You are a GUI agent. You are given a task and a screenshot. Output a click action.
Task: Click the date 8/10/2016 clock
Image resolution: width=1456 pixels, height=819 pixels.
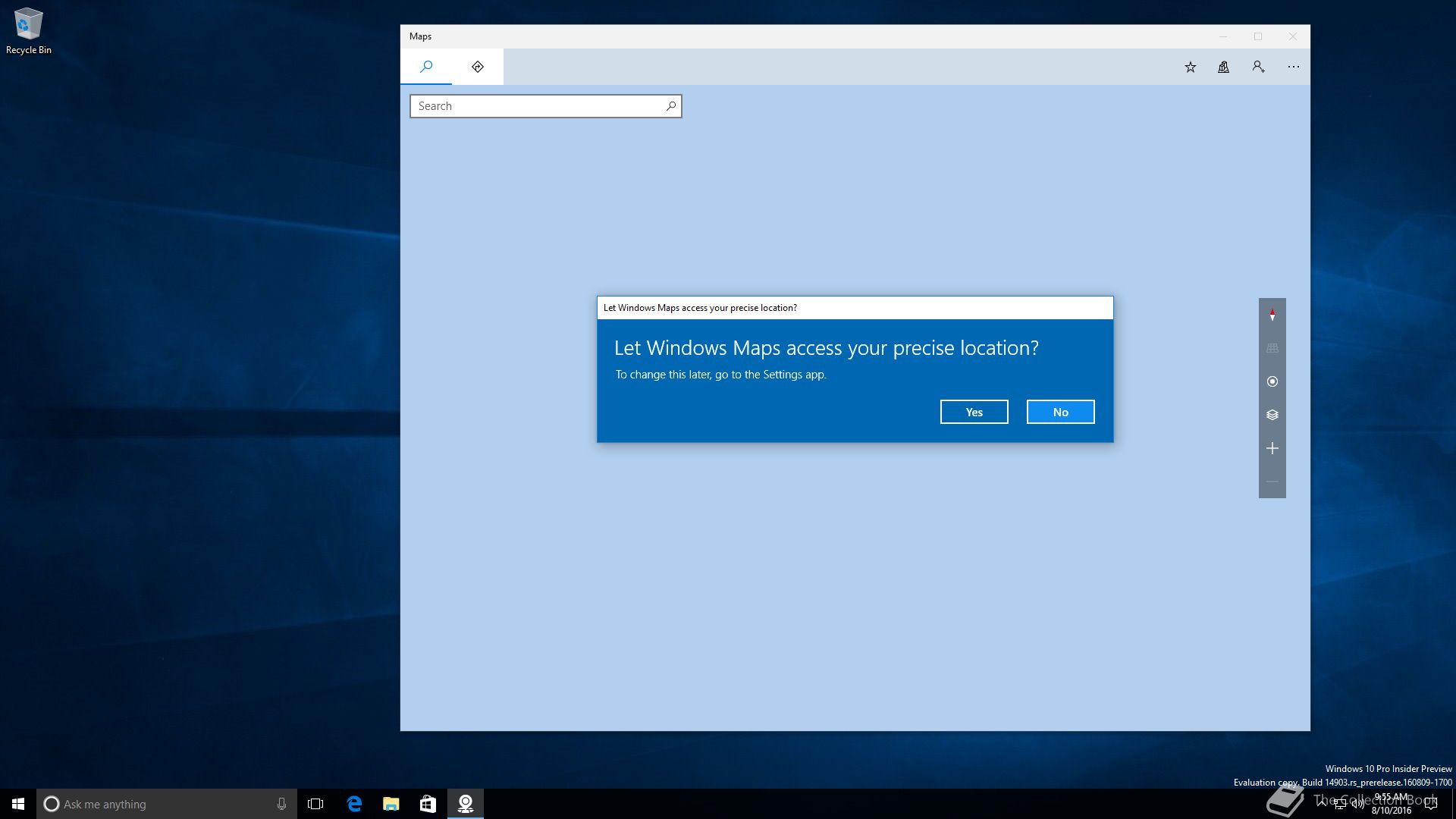pos(1391,811)
